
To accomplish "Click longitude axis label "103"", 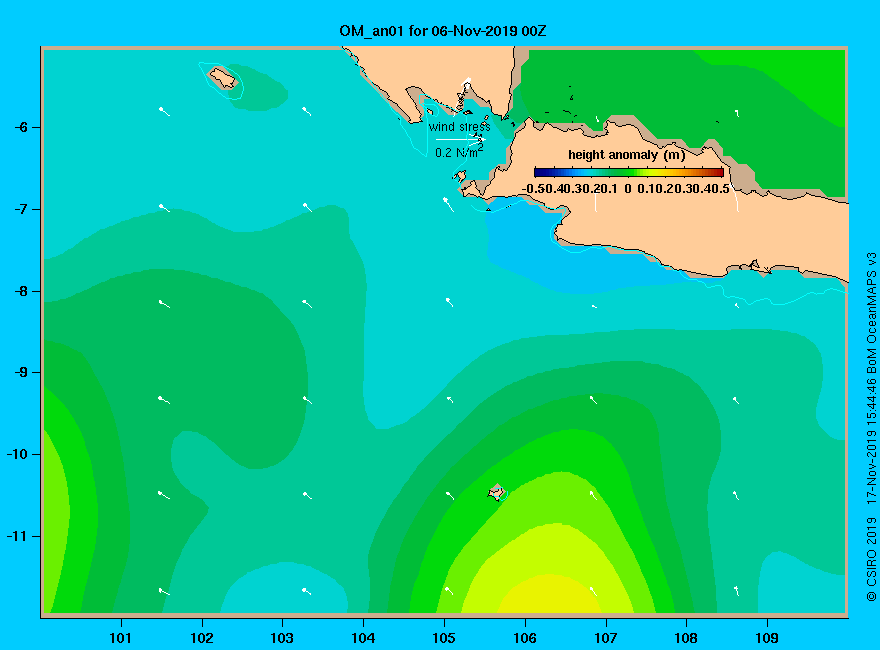I will click(x=282, y=638).
